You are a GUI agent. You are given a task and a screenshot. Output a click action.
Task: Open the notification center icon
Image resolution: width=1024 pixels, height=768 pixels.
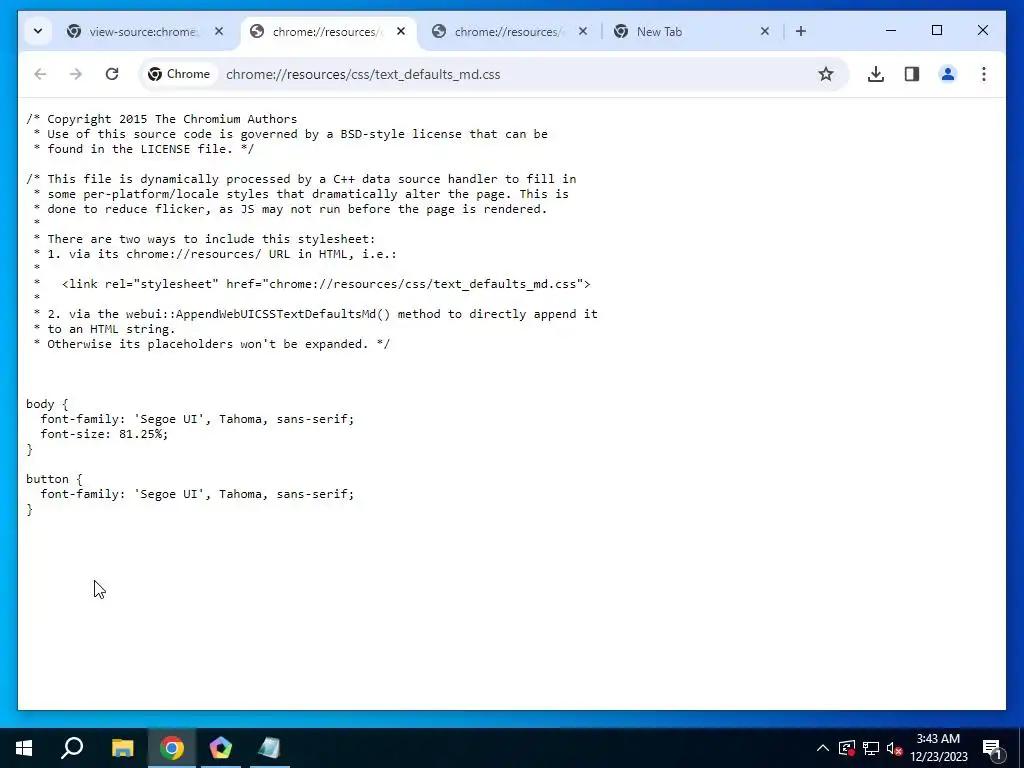(993, 748)
